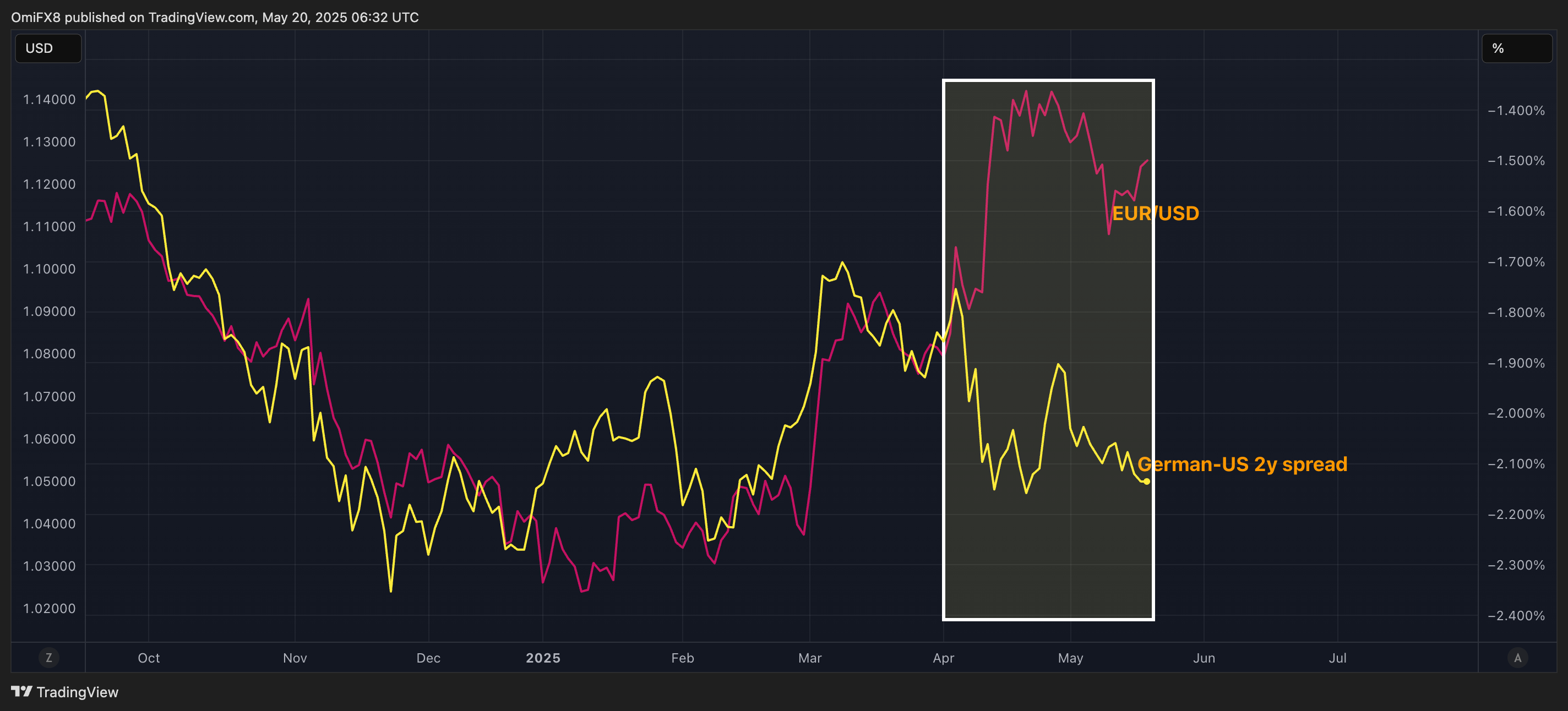Click the yellow endpoint dot of spread line

[1146, 482]
